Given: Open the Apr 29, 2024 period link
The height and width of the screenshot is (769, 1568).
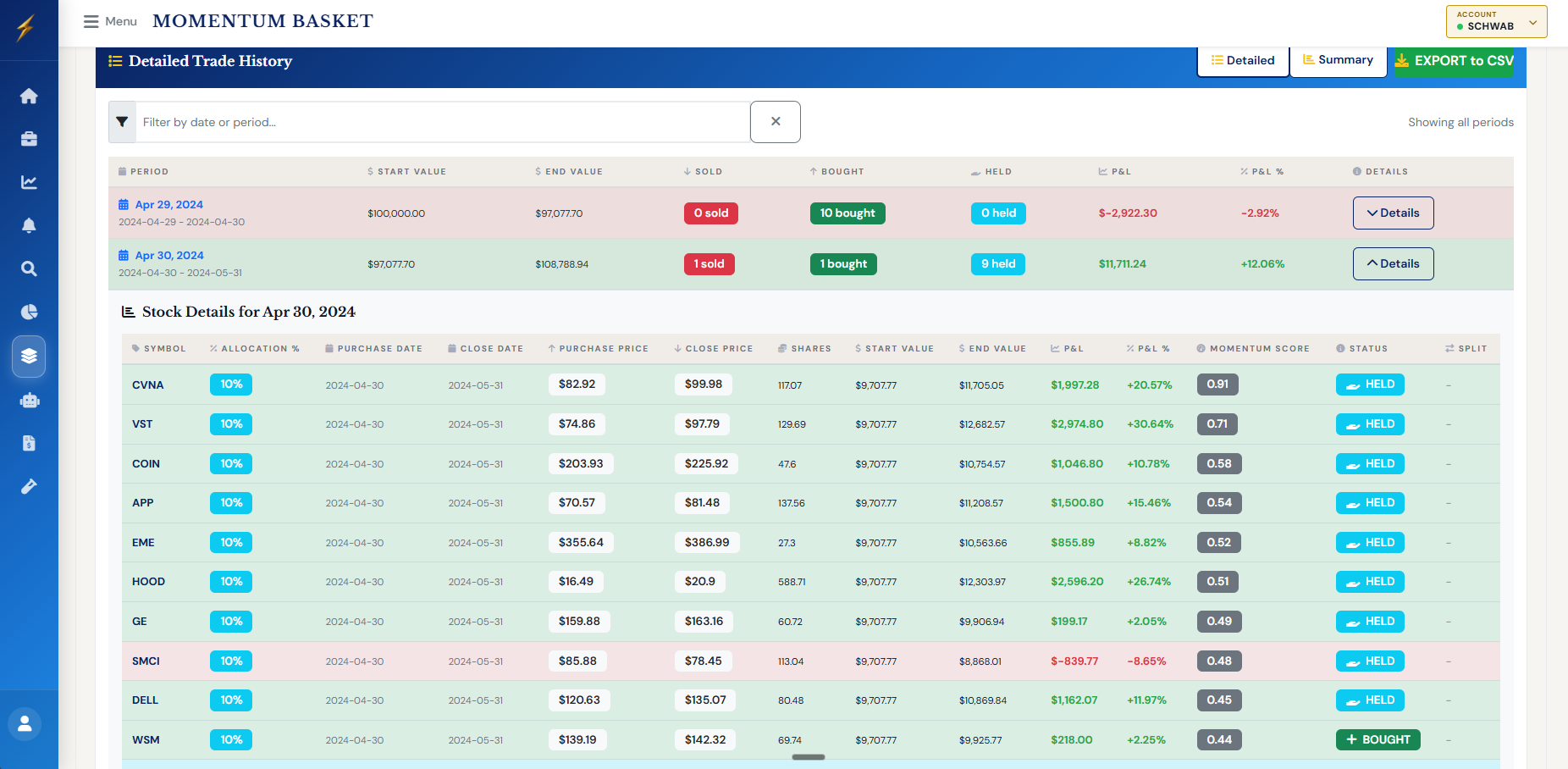Looking at the screenshot, I should pos(168,205).
